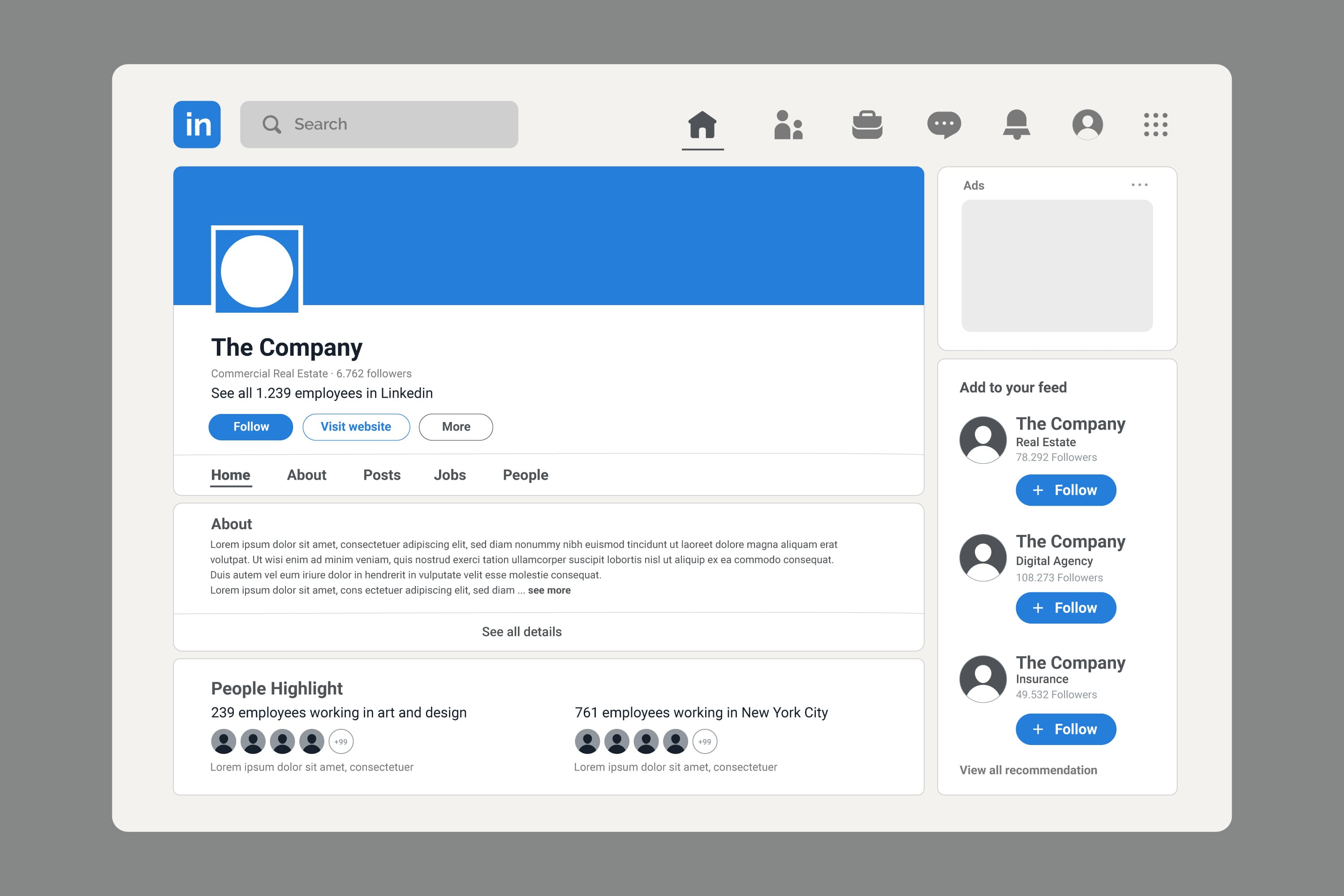Viewport: 1344px width, 896px height.
Task: Follow The Company Real Estate
Action: pos(1065,490)
